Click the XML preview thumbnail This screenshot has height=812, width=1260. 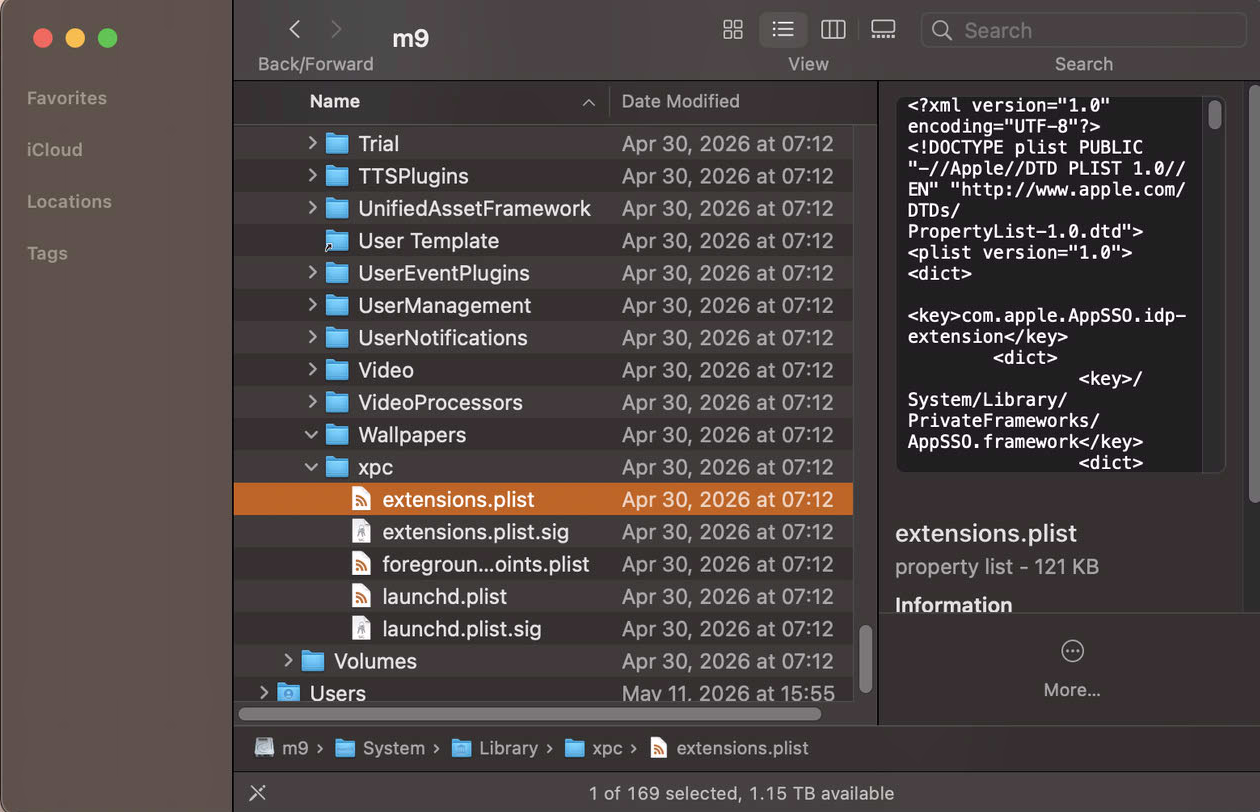point(1060,284)
